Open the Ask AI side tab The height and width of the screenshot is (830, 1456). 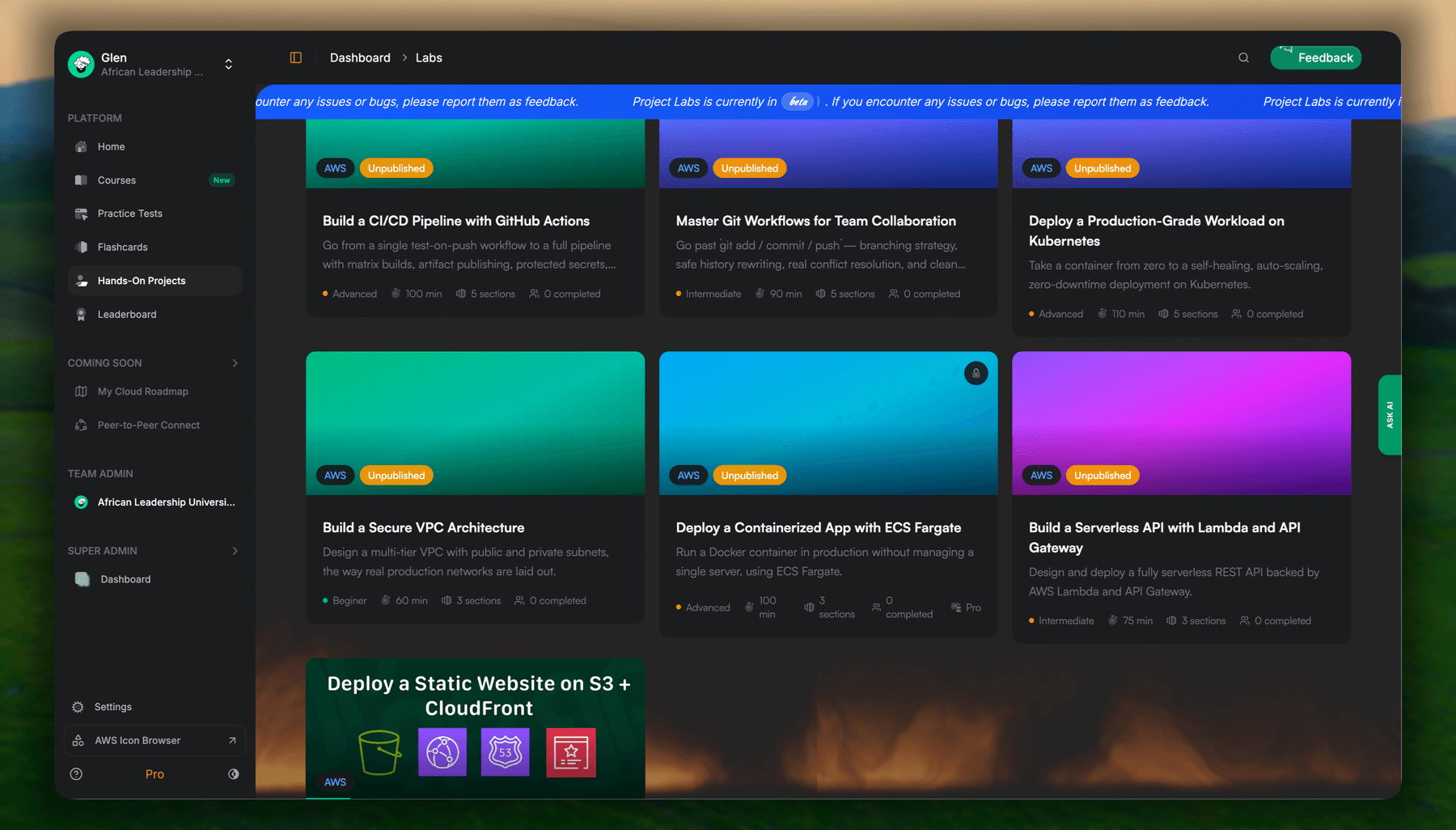pos(1390,415)
